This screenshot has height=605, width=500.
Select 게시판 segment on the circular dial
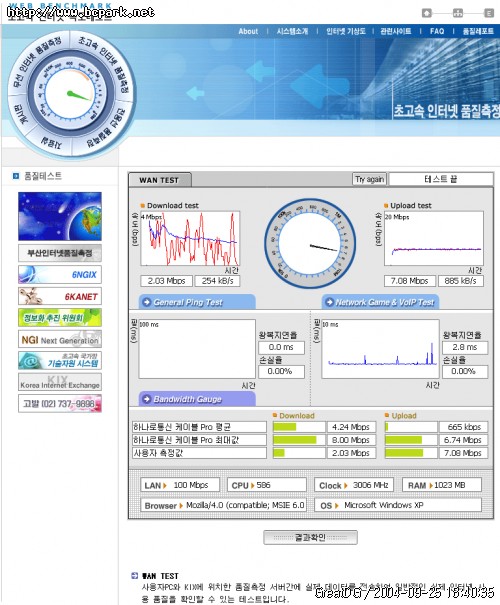(x=22, y=115)
